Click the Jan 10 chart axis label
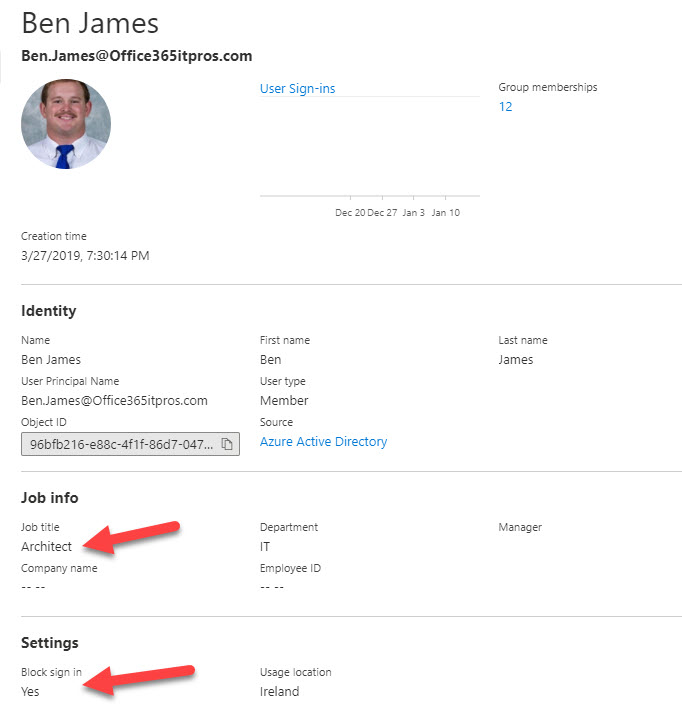Image resolution: width=682 pixels, height=711 pixels. pyautogui.click(x=446, y=213)
